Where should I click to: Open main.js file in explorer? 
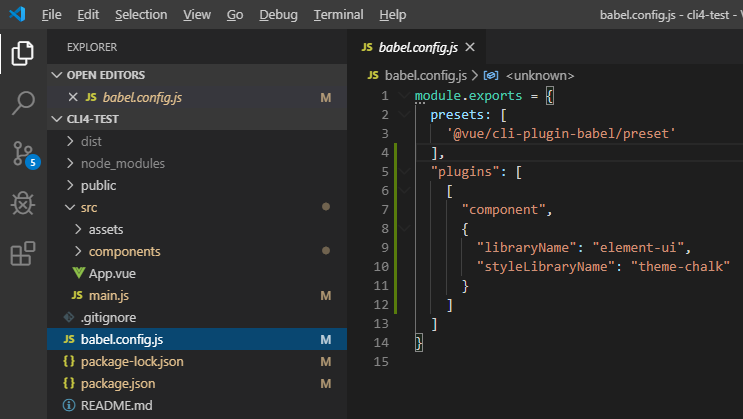[197, 295]
